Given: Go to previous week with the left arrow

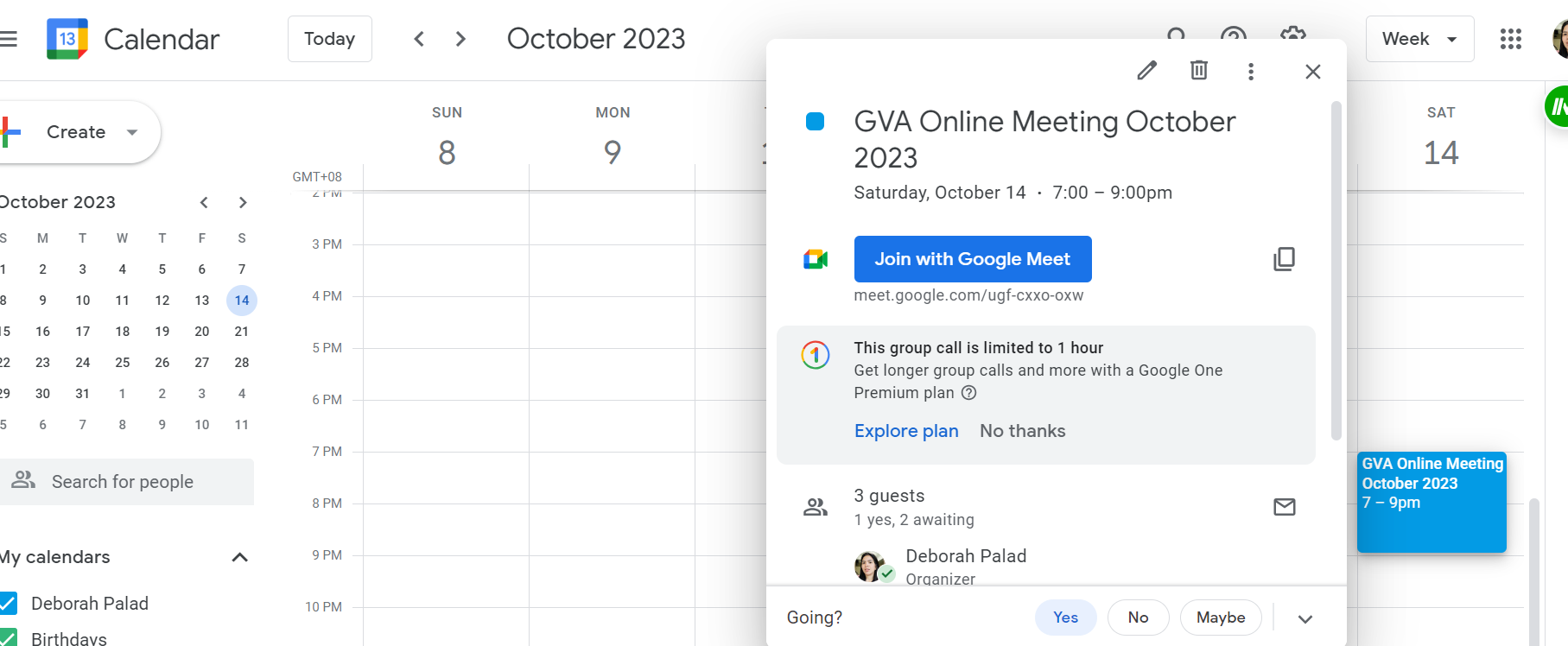Looking at the screenshot, I should (x=419, y=39).
